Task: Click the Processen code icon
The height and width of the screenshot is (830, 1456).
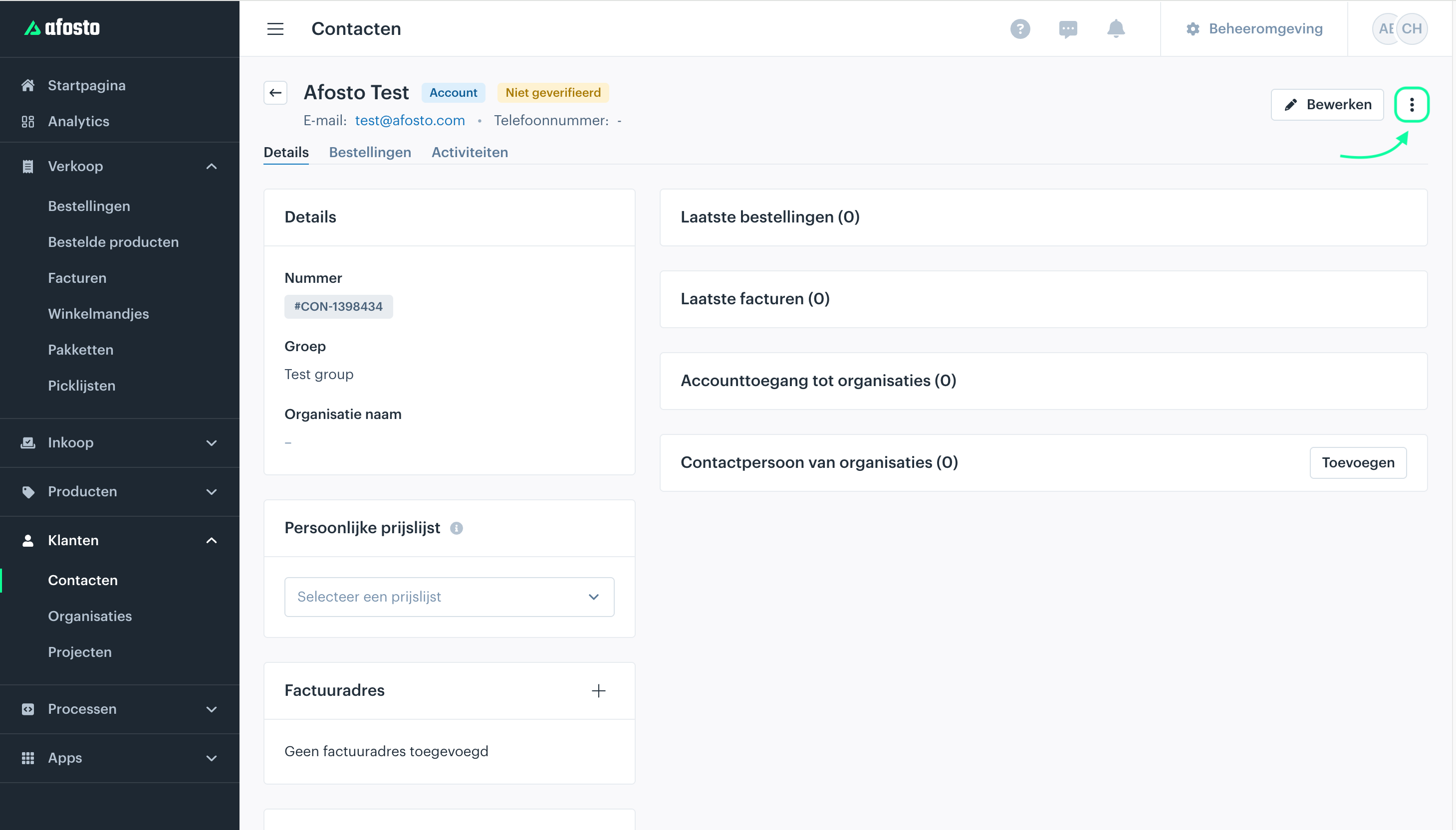Action: [28, 709]
